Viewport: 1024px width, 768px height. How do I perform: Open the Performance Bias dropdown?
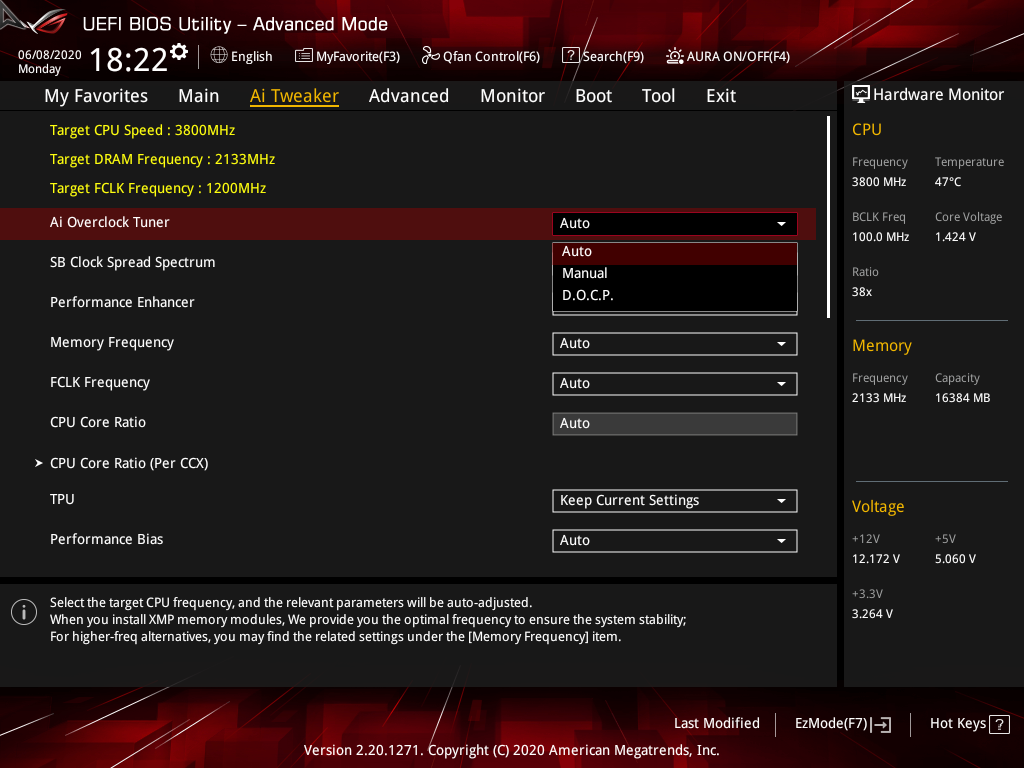[675, 540]
